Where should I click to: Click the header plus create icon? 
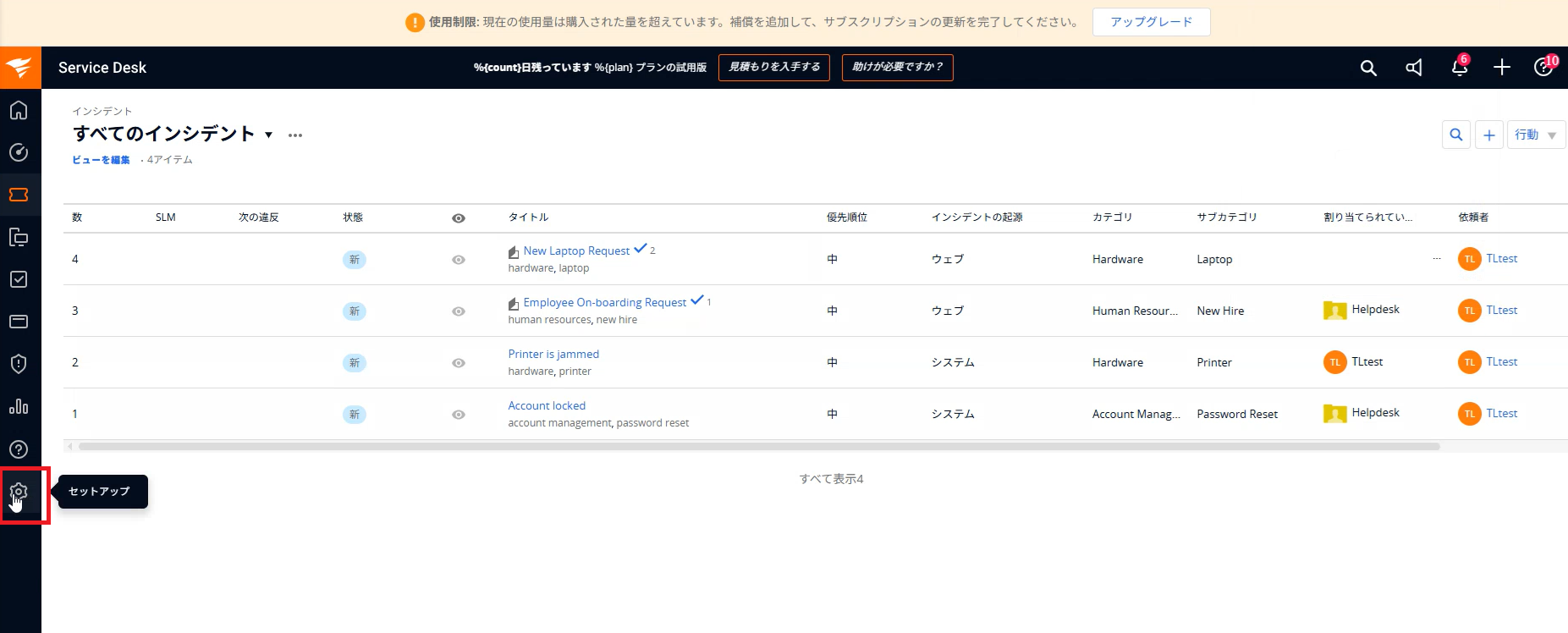click(x=1502, y=68)
